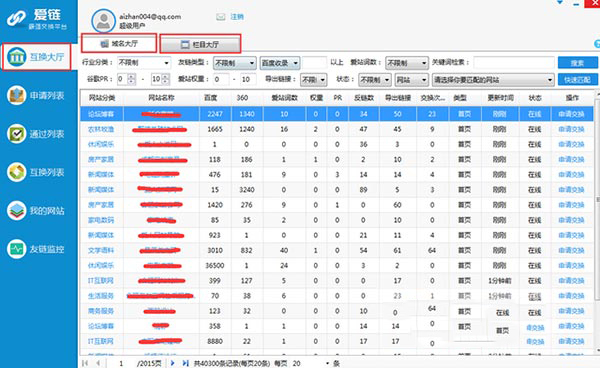This screenshot has height=368, width=600.
Task: Open the title bar dropdown arrow menu
Action: pyautogui.click(x=560, y=2)
